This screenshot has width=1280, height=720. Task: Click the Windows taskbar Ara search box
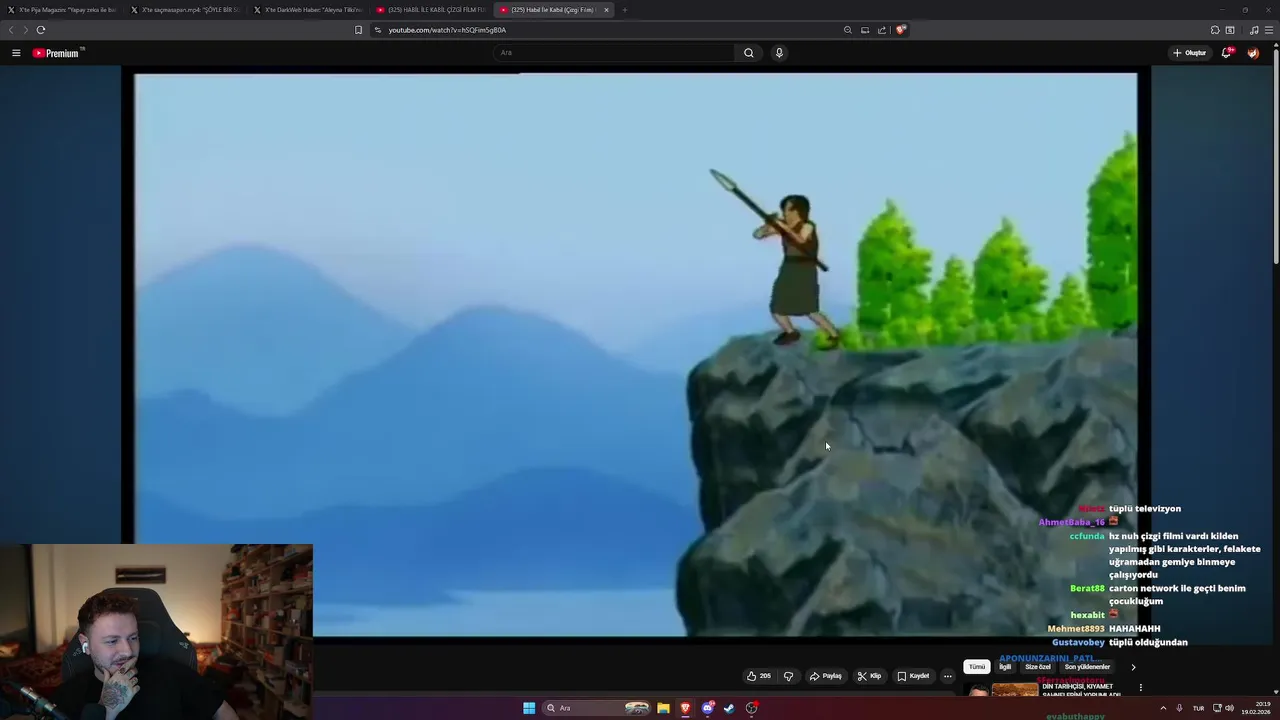point(597,708)
